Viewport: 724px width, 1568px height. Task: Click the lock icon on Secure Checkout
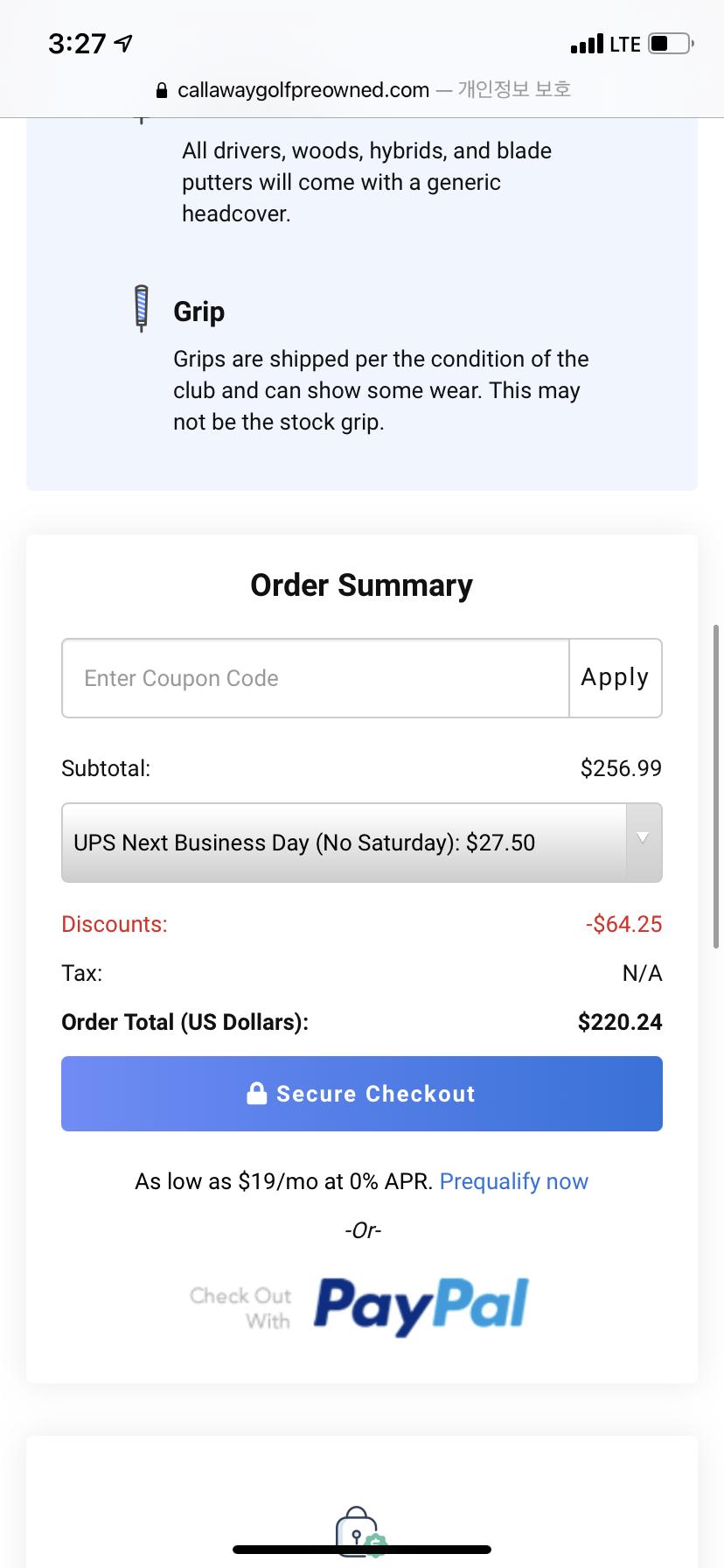pyautogui.click(x=256, y=1094)
